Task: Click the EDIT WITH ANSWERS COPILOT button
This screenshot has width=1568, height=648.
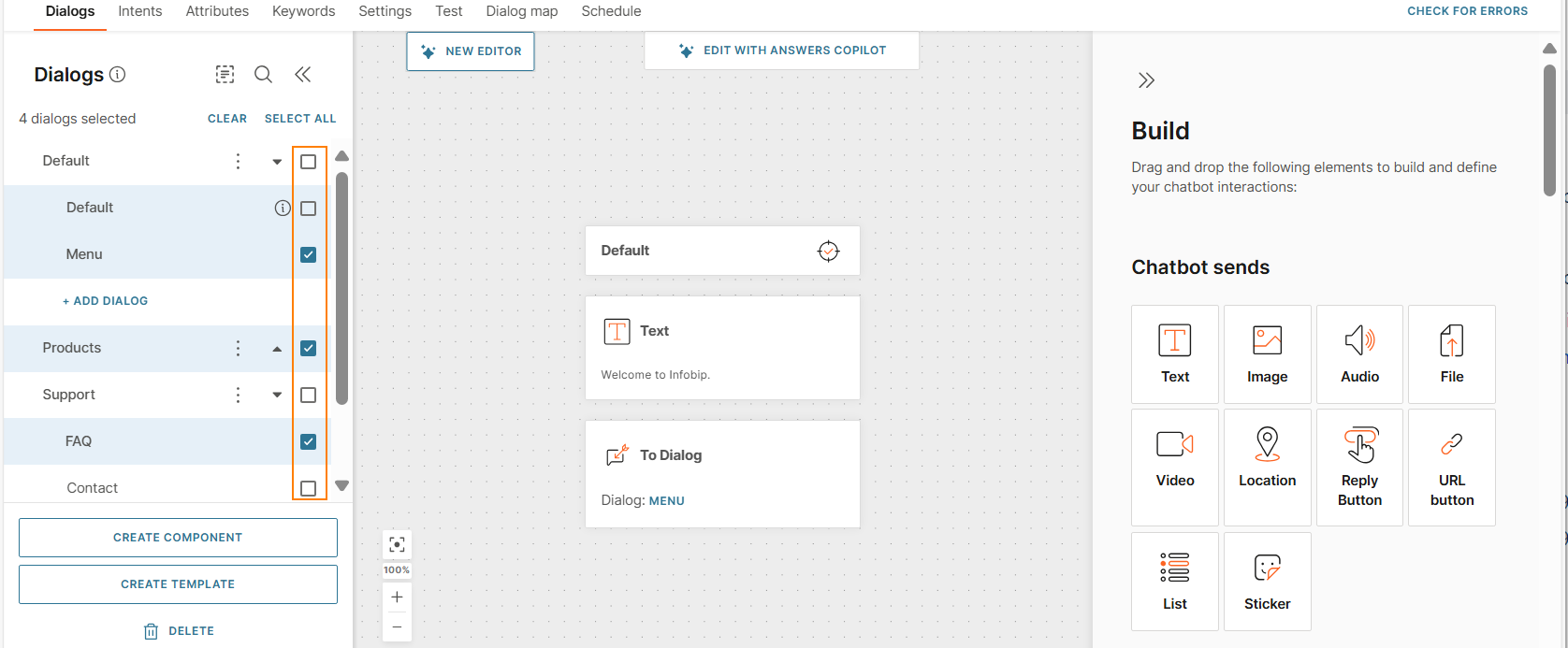Action: point(781,50)
